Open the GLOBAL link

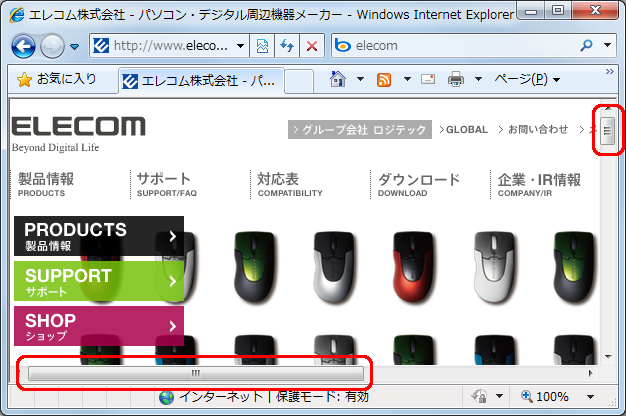464,129
